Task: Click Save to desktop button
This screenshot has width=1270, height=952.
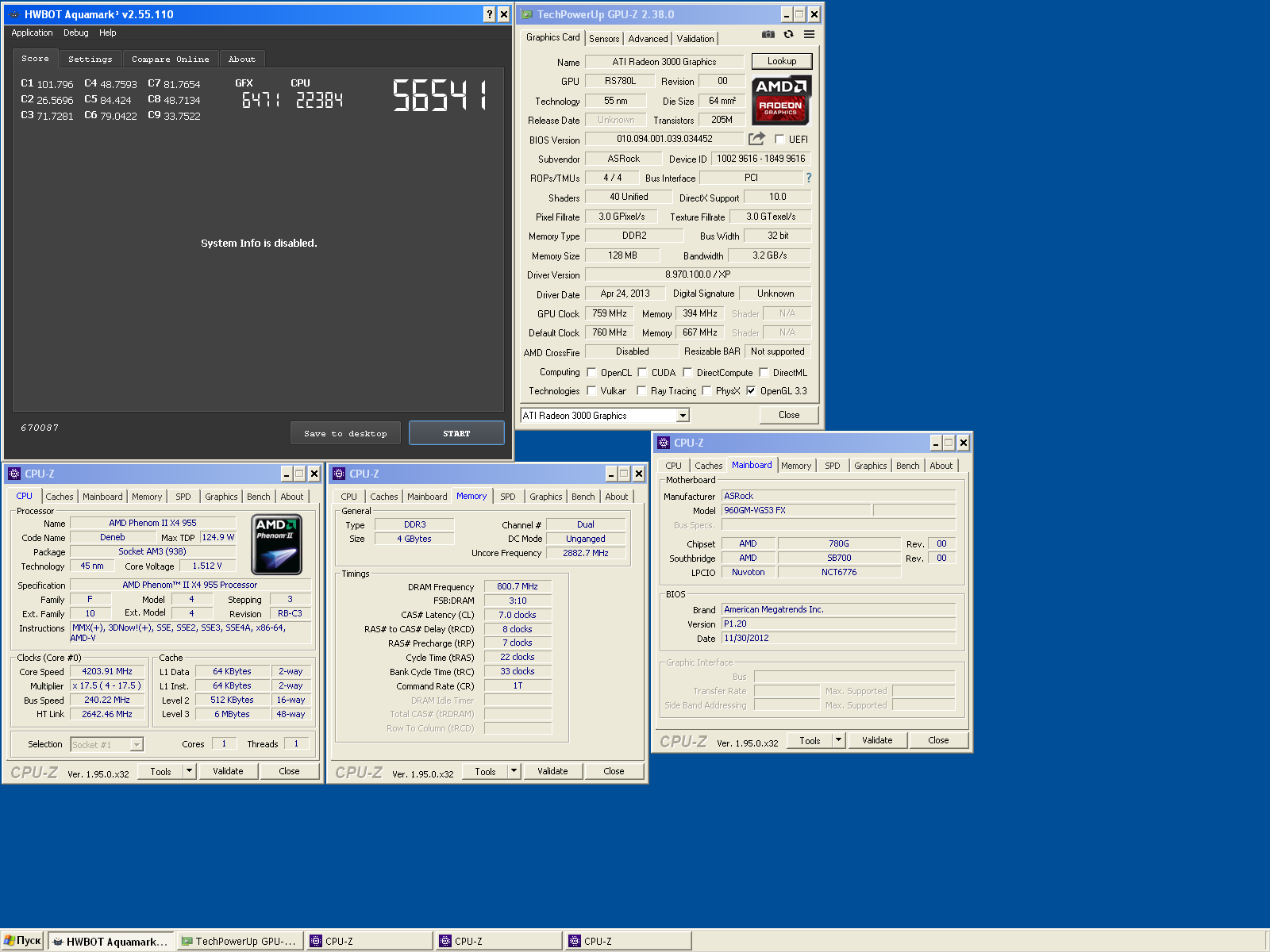Action: [345, 433]
